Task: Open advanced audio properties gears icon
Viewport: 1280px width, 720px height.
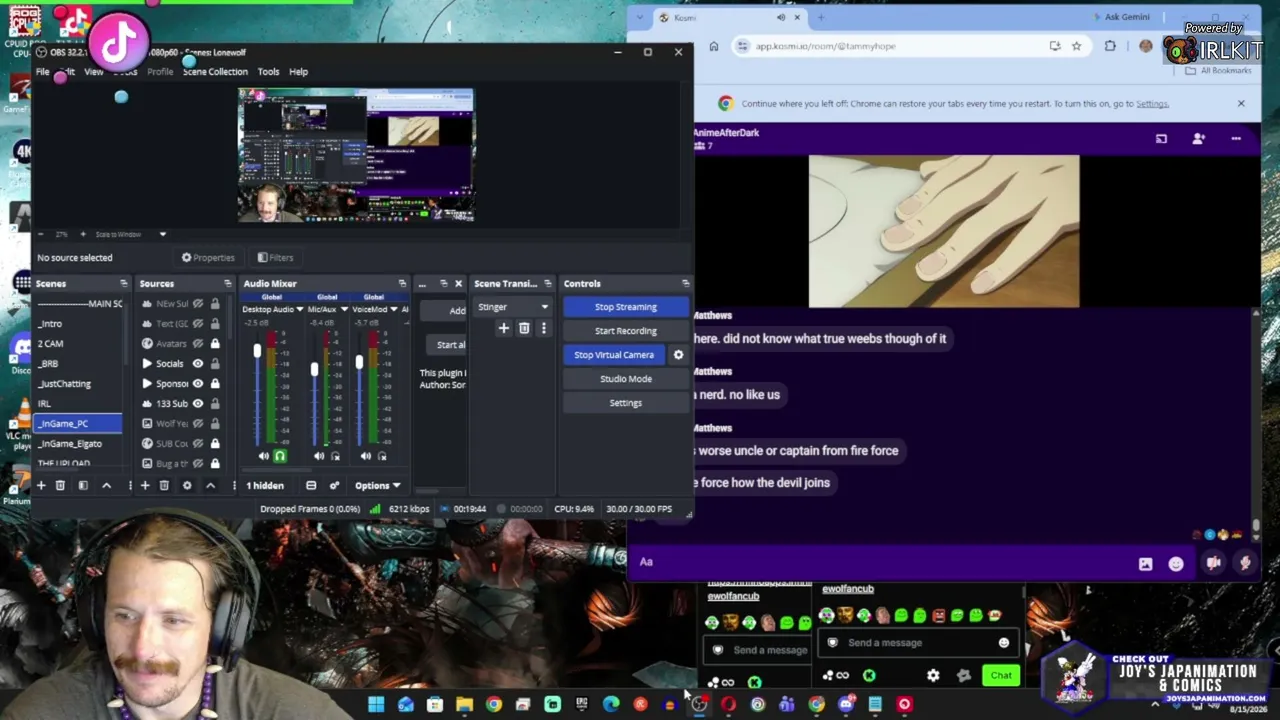Action: coord(334,486)
